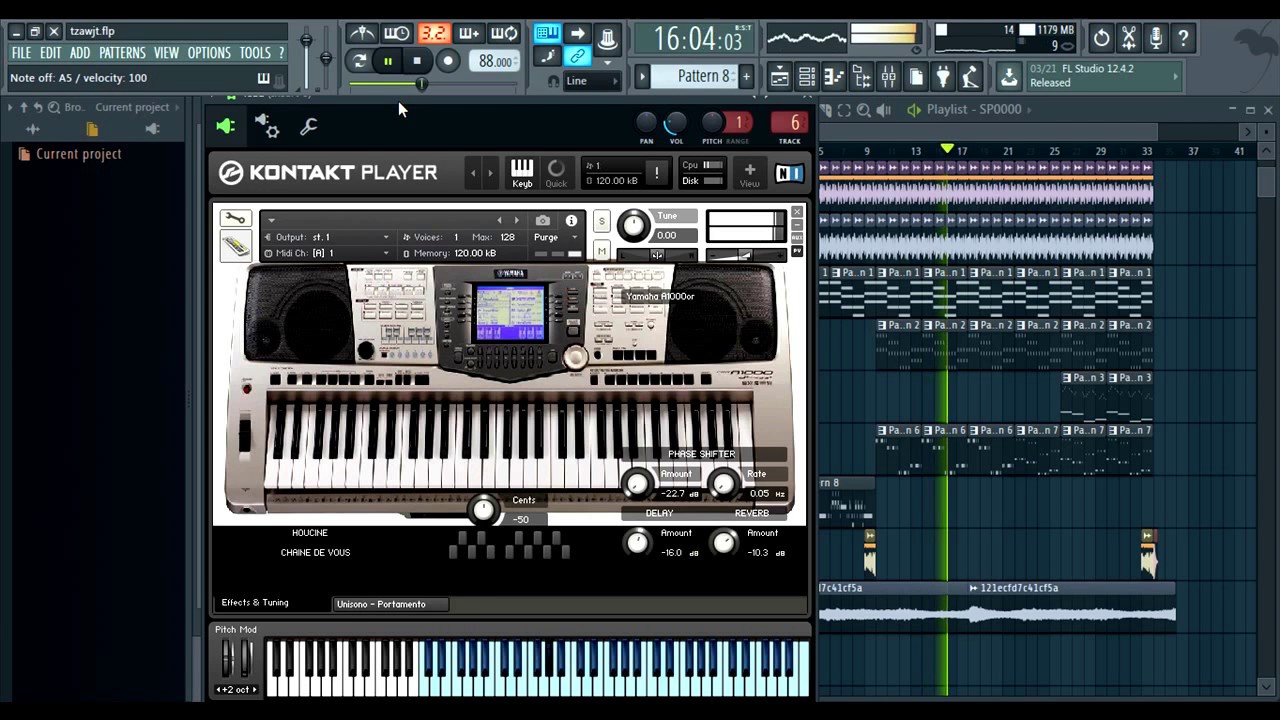Open the Native Instruments NI logo
The height and width of the screenshot is (720, 1280).
point(789,174)
